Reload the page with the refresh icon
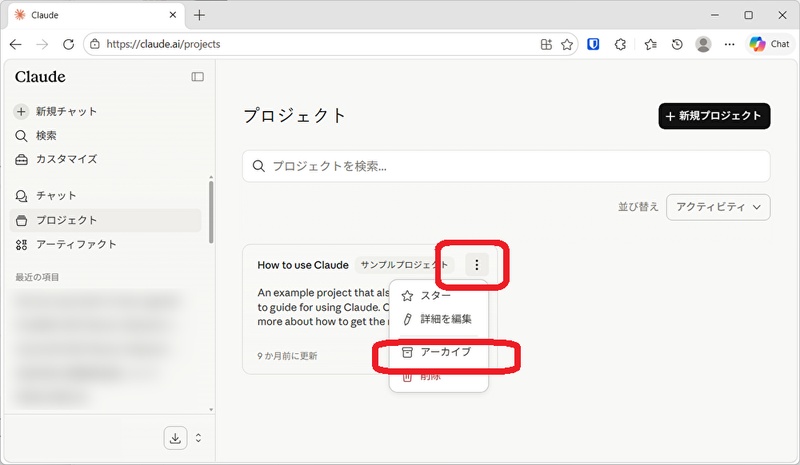The height and width of the screenshot is (465, 800). (68, 44)
